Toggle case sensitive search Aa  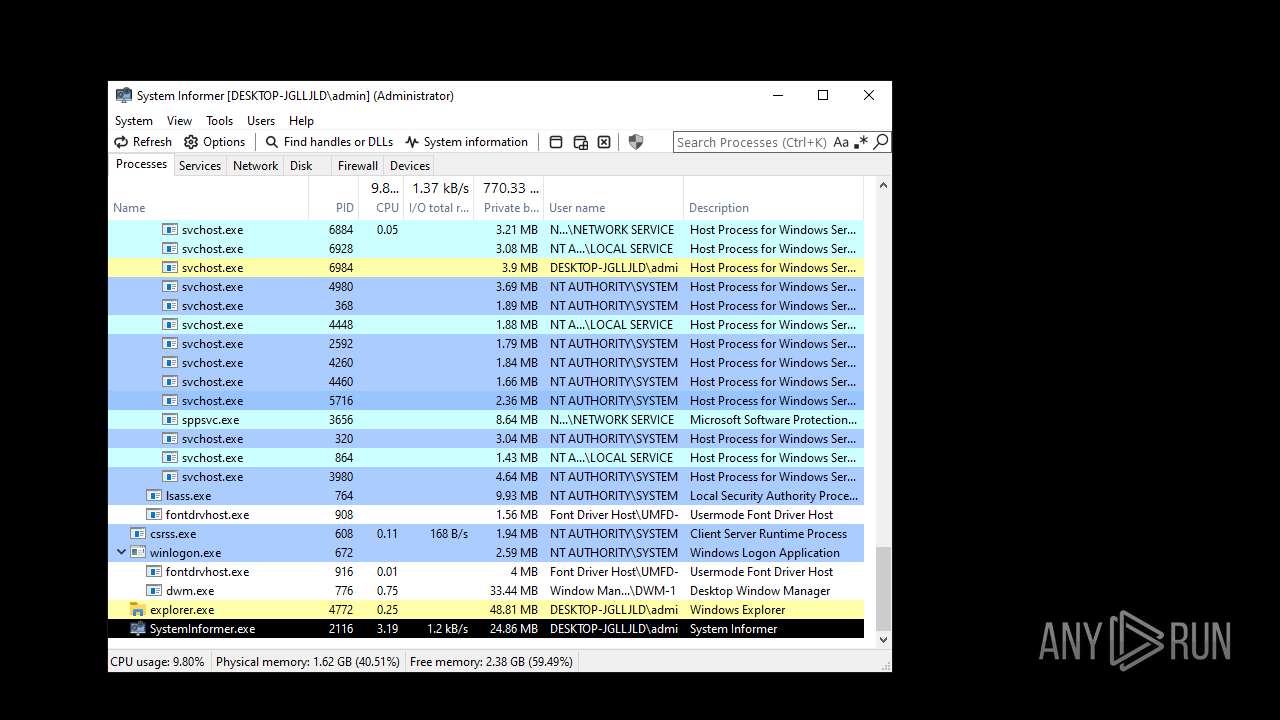coord(841,142)
